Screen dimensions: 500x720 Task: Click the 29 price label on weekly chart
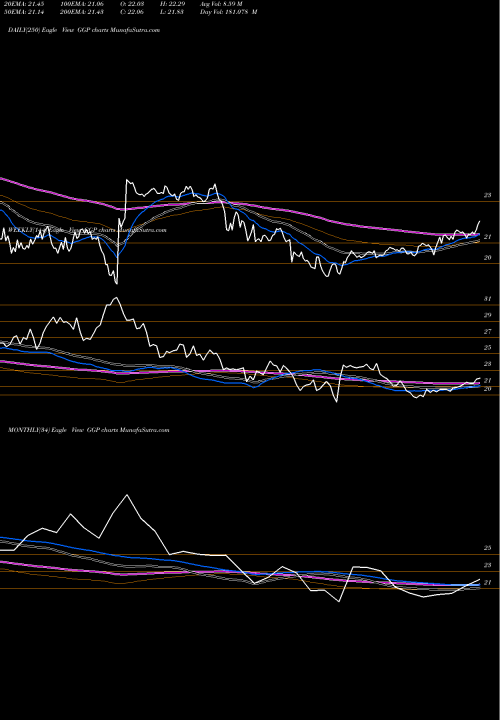488,315
